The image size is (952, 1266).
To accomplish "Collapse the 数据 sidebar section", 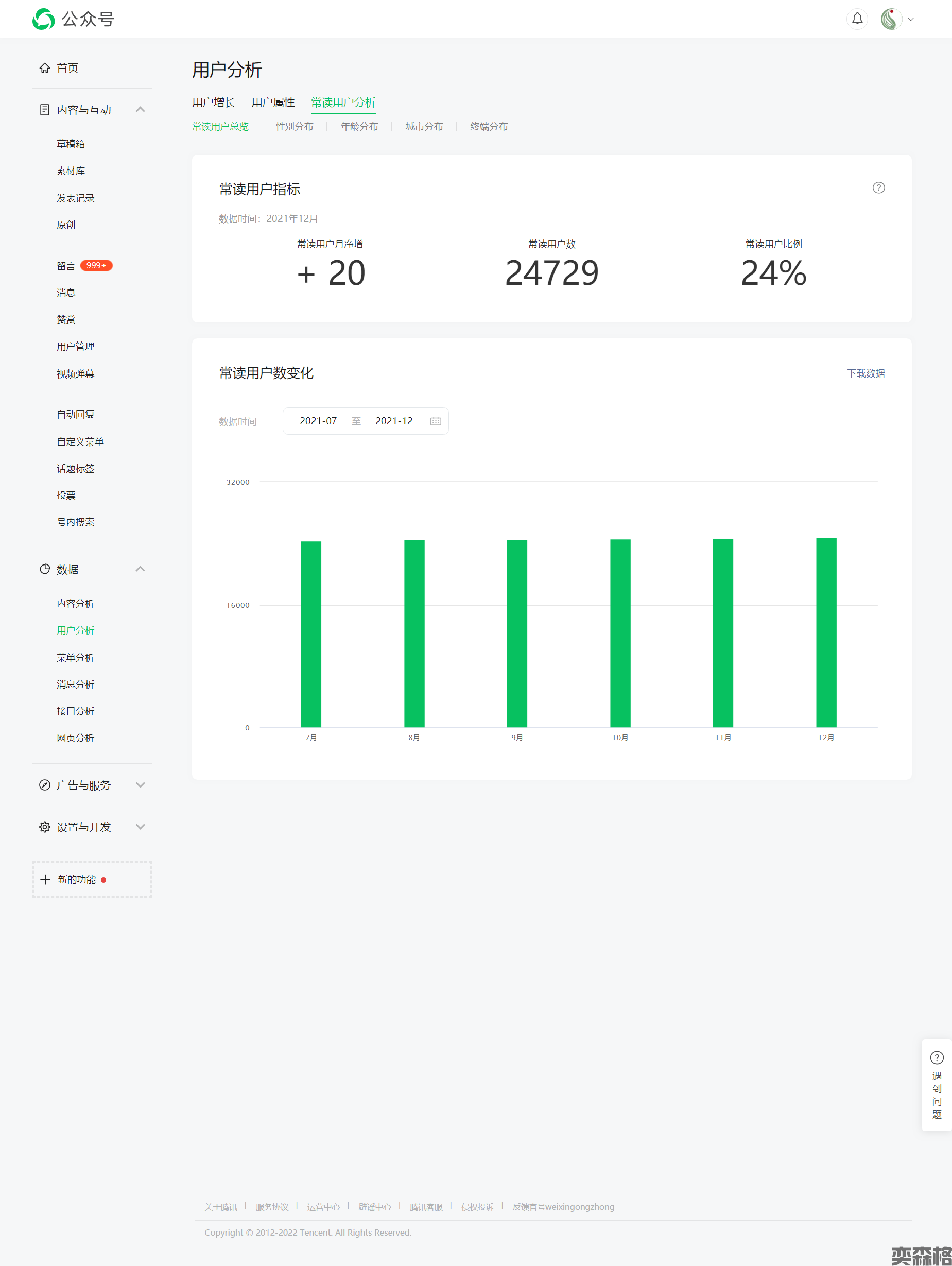I will coord(140,569).
